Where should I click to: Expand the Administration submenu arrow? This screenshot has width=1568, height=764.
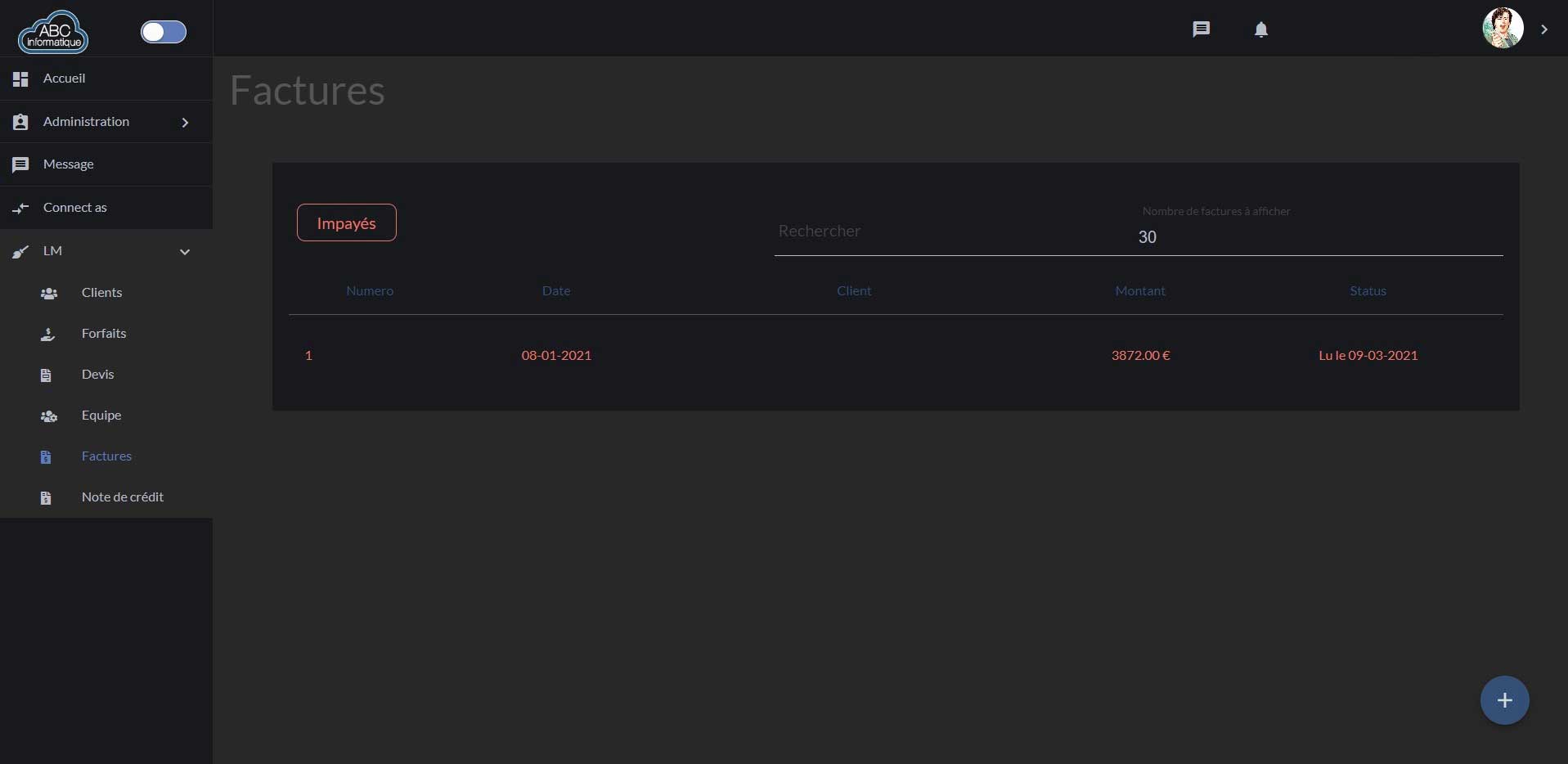(185, 123)
